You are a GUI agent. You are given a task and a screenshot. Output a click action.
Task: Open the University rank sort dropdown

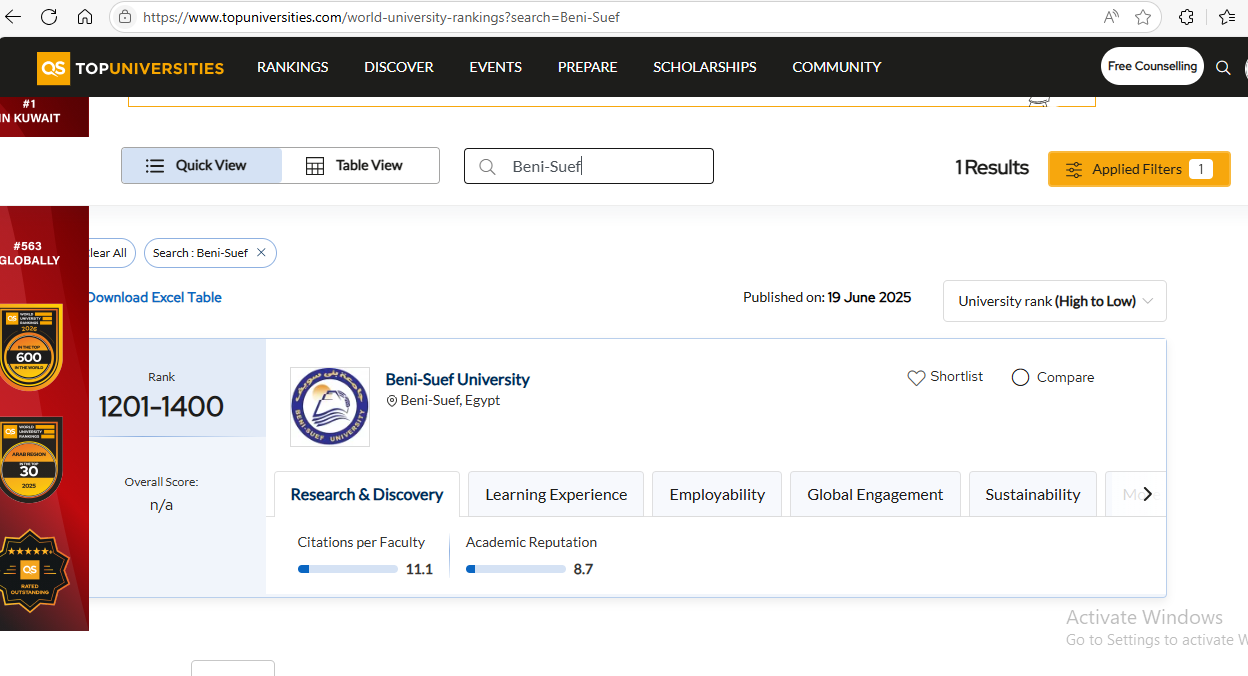(1055, 301)
